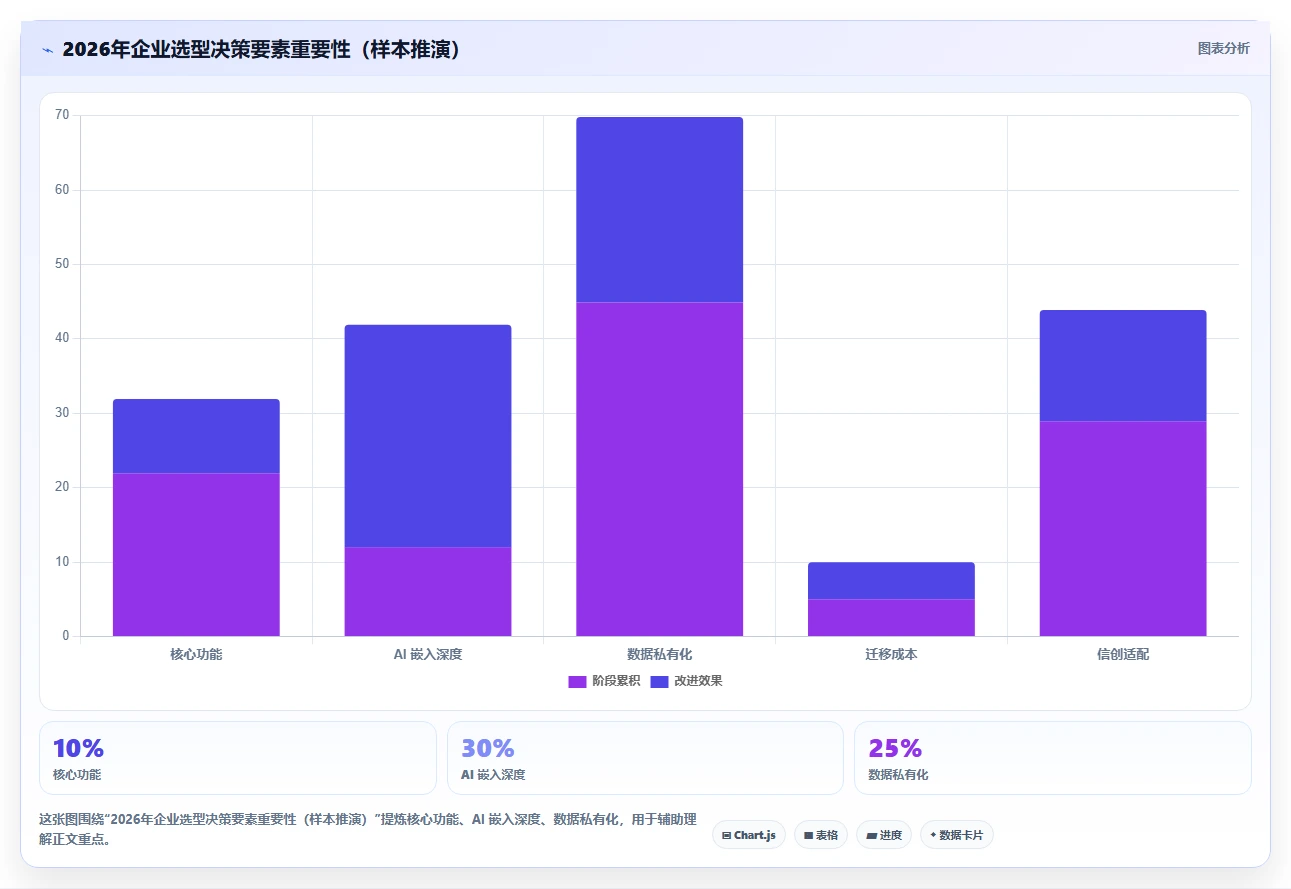Click the blue segment of 信创适配 bar
Screen dimensions: 1291x889
[x=1123, y=365]
